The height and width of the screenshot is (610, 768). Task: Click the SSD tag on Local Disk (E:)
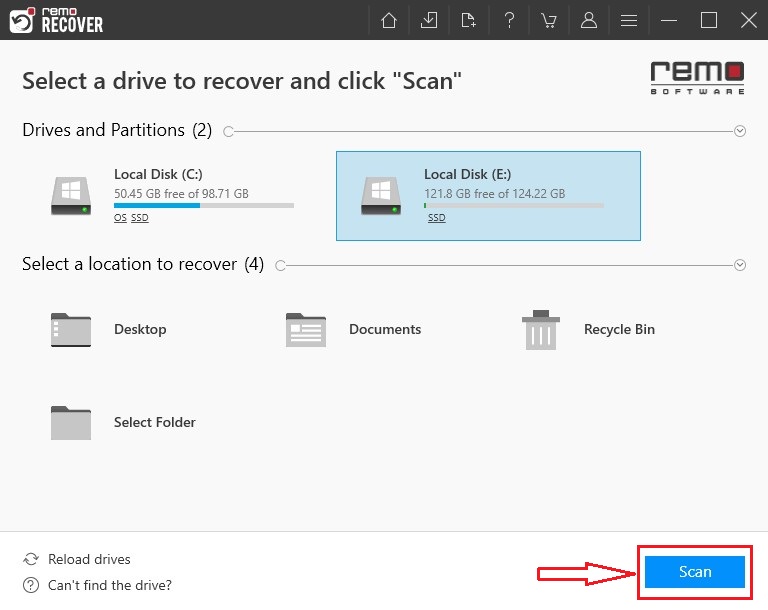pyautogui.click(x=436, y=218)
